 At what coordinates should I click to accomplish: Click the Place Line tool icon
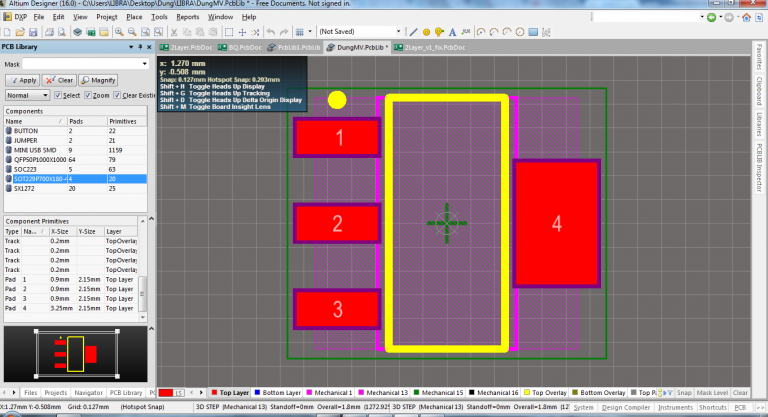(413, 32)
